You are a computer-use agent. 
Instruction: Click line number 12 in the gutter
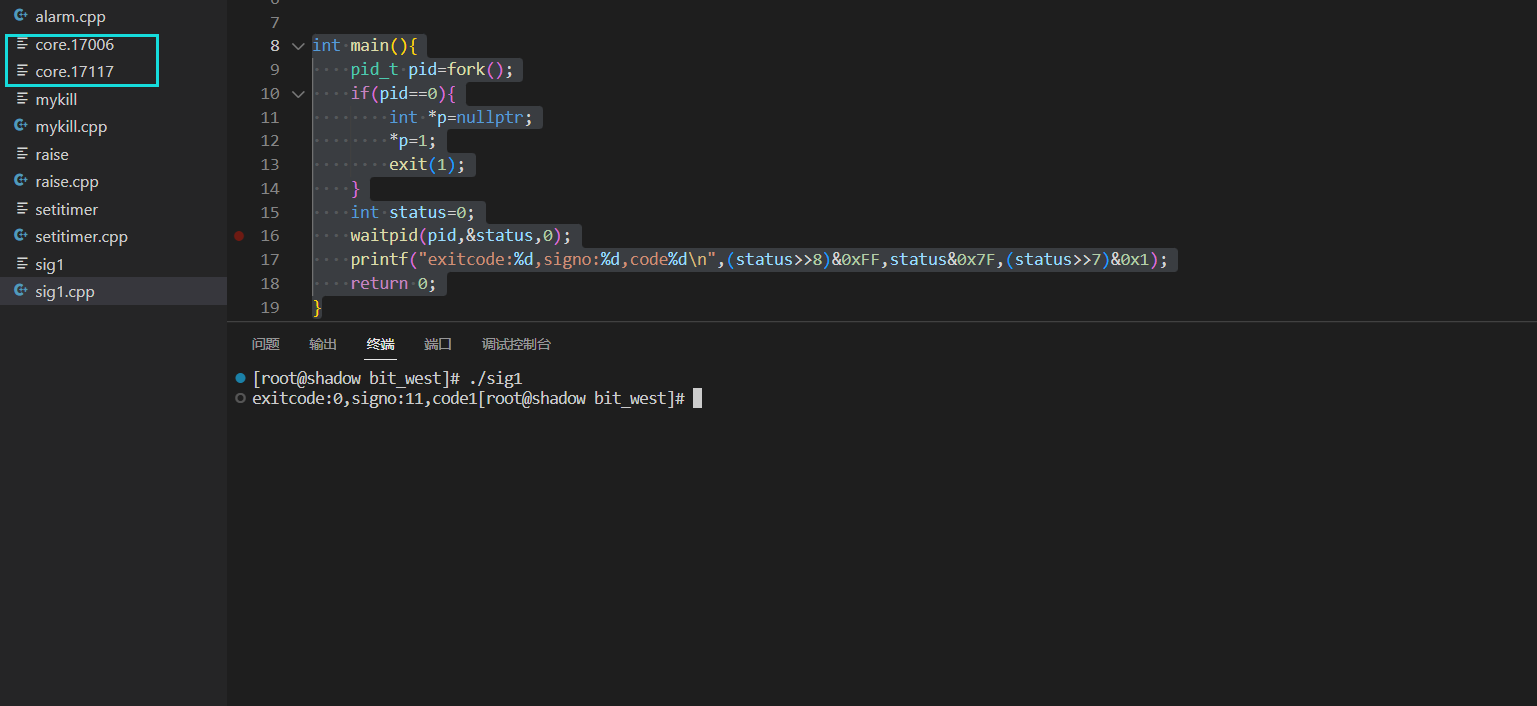click(x=270, y=141)
